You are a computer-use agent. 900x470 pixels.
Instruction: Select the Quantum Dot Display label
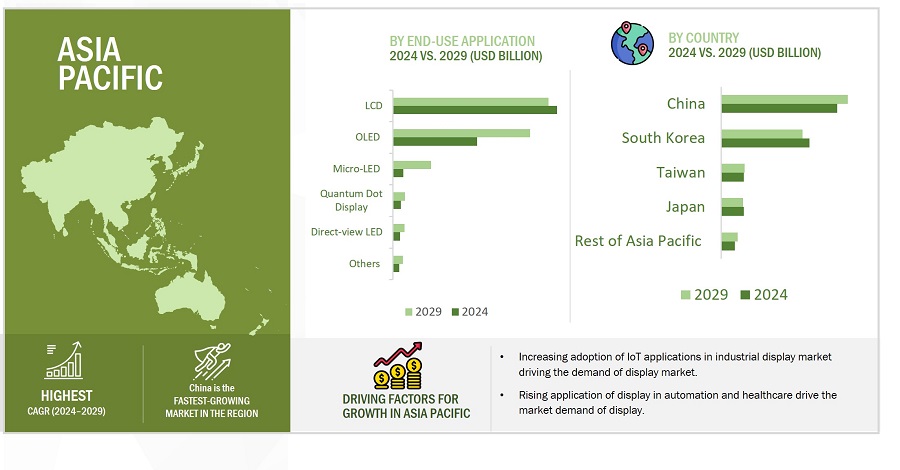tap(349, 200)
